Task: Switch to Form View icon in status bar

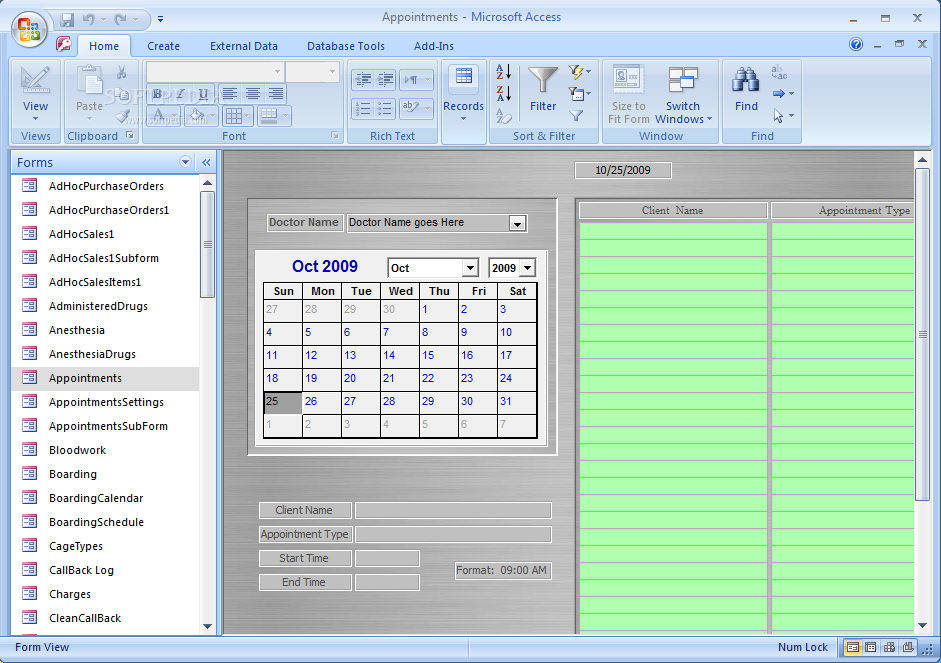Action: (x=852, y=647)
